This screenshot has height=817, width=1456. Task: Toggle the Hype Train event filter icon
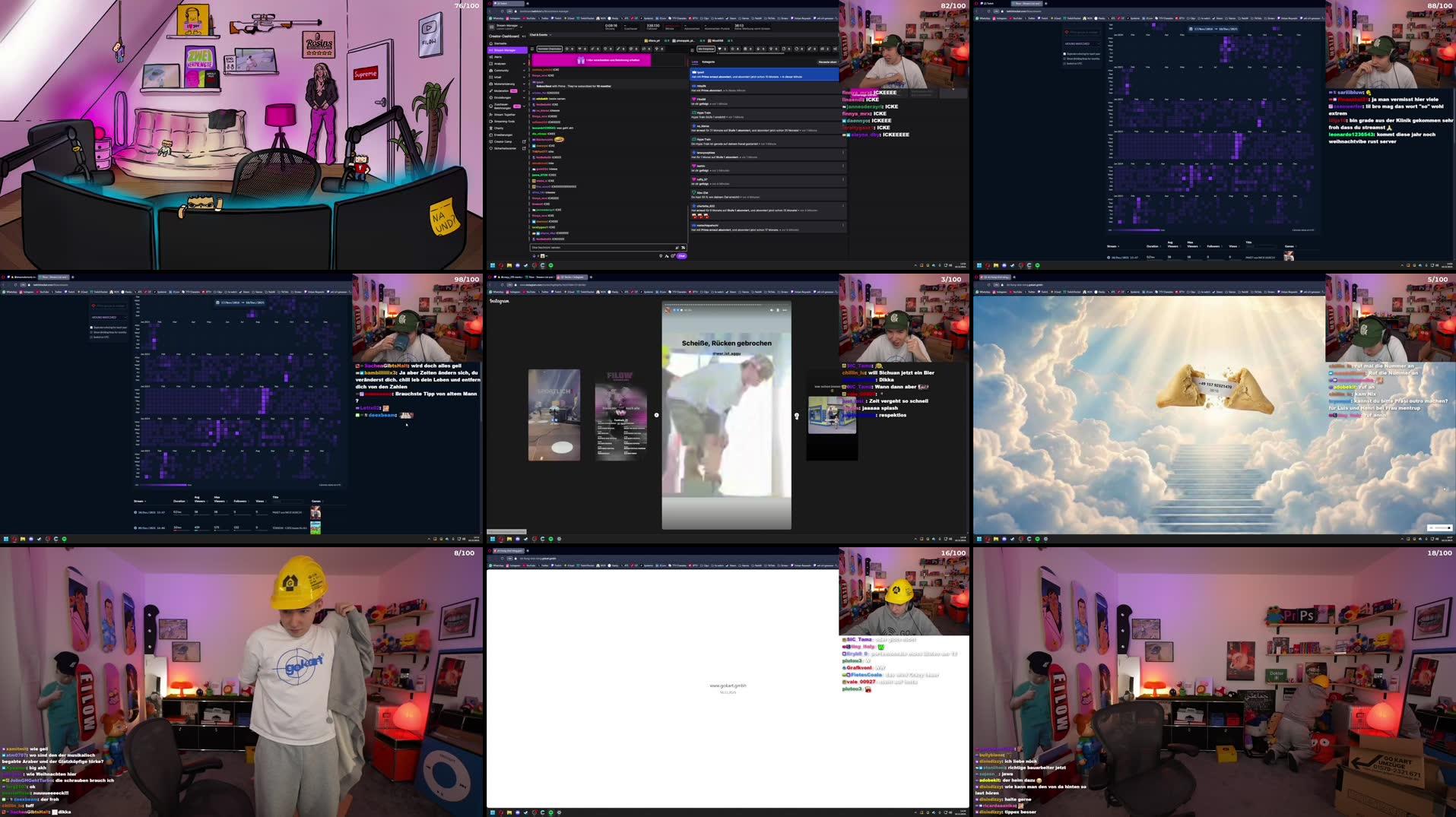[x=770, y=49]
